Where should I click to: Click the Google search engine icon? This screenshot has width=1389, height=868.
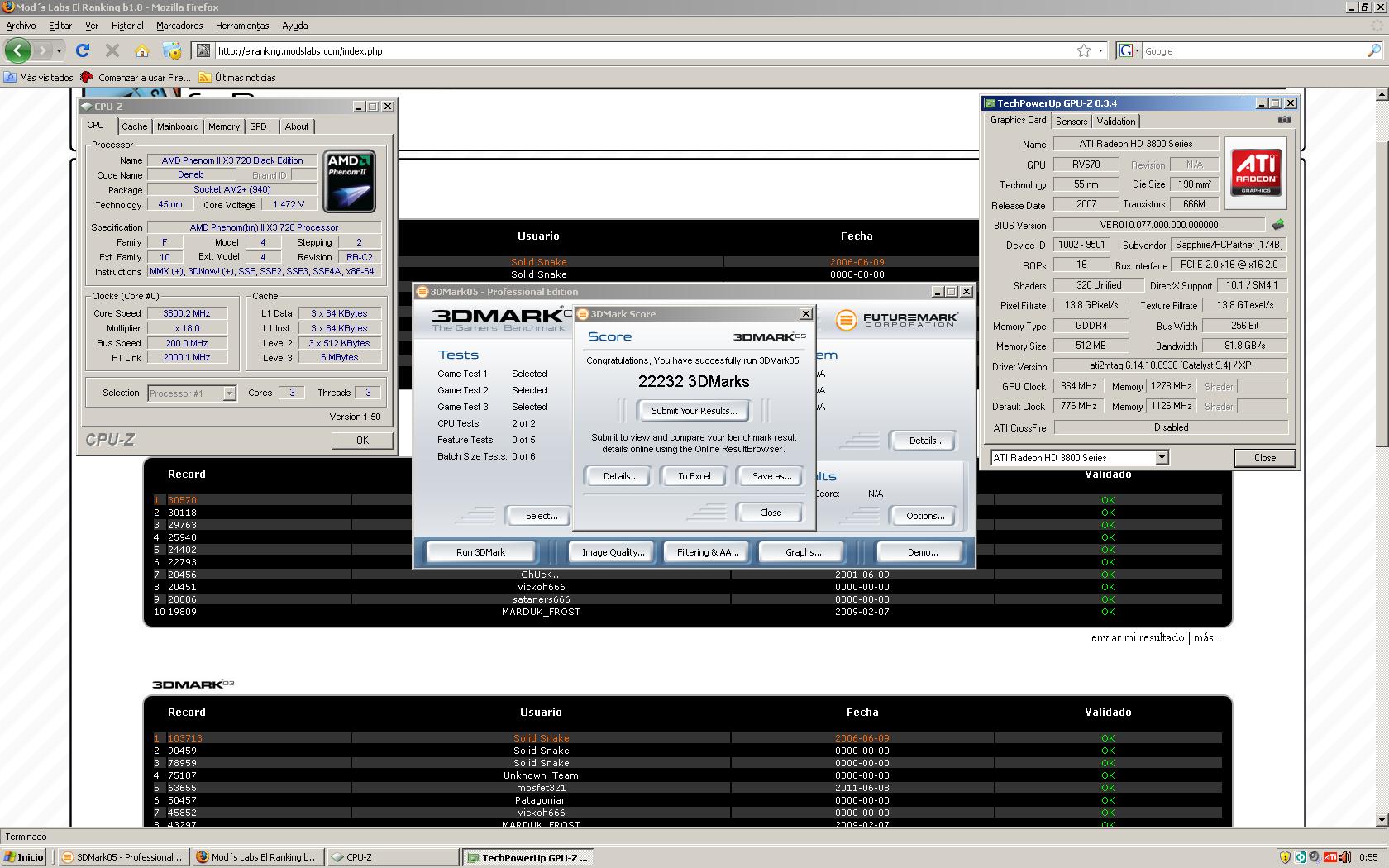point(1125,50)
